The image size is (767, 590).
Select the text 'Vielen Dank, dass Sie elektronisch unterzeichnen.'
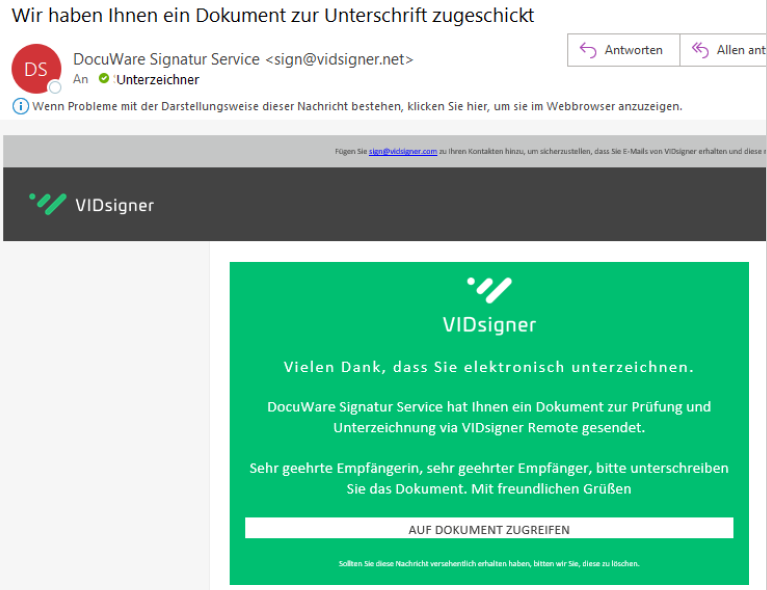tap(489, 367)
